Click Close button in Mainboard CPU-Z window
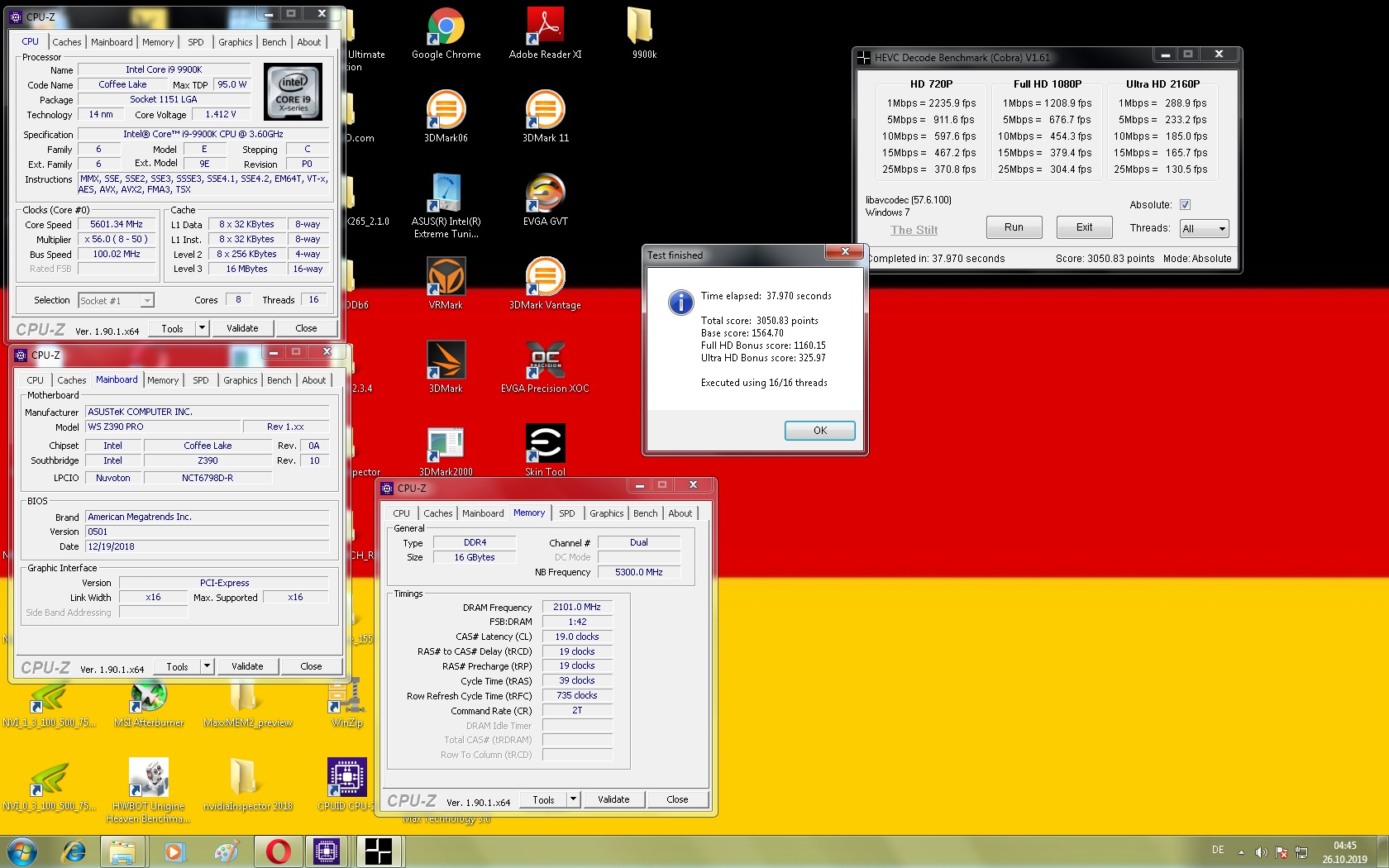Screen dimensions: 1389x868 click(x=311, y=666)
